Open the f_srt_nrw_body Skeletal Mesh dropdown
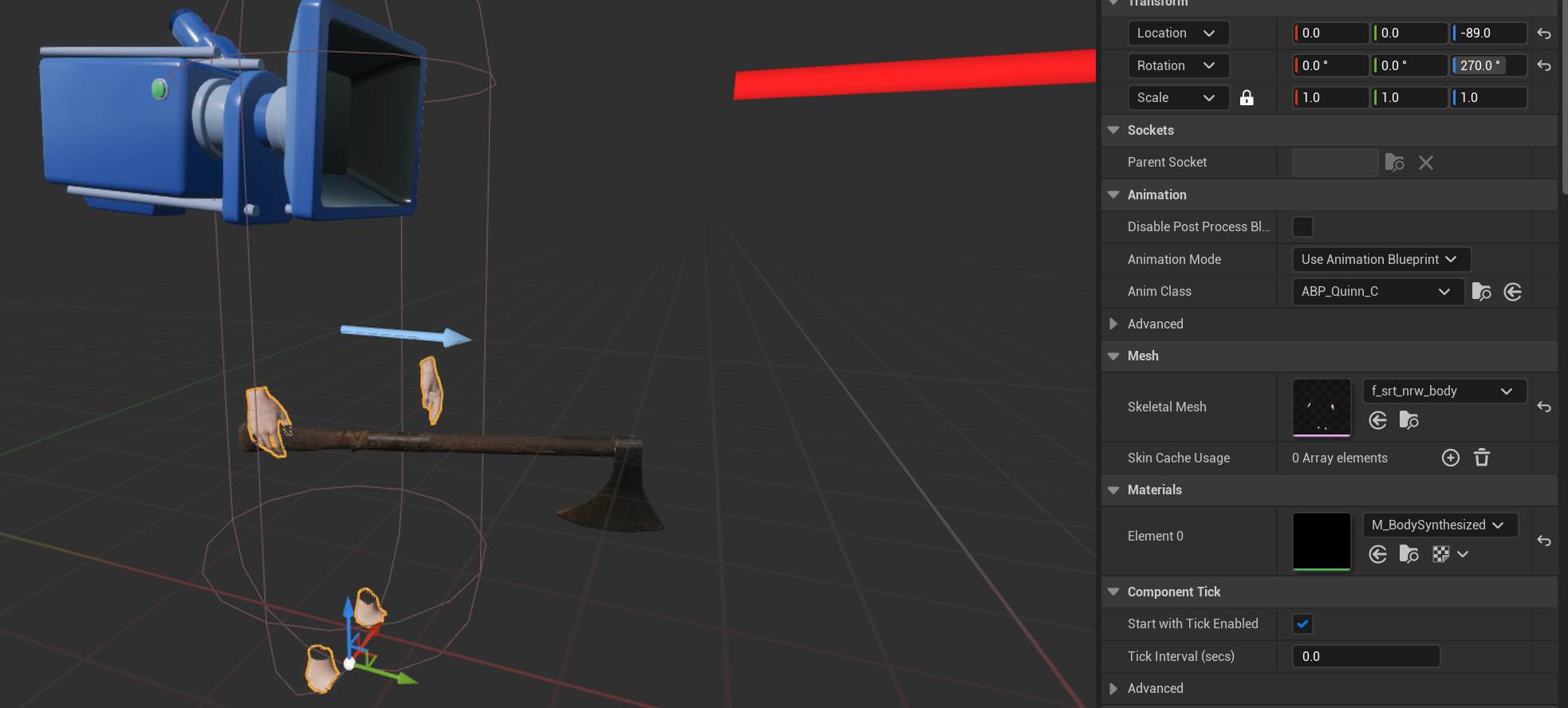The height and width of the screenshot is (708, 1568). (1444, 391)
